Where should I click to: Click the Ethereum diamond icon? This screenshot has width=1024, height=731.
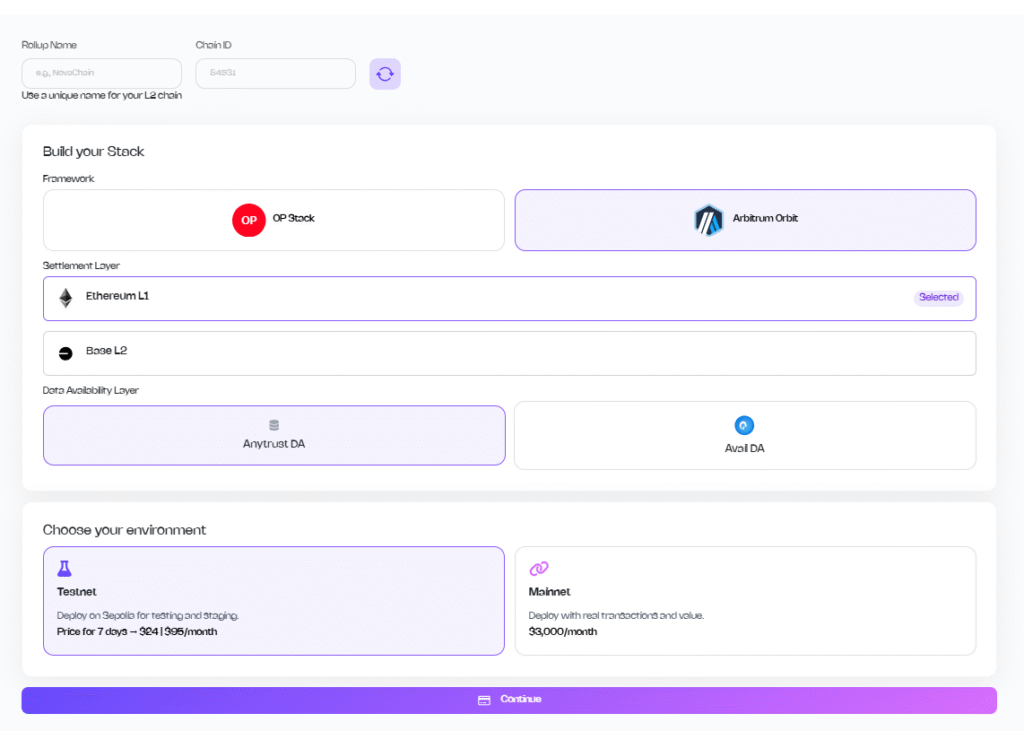pyautogui.click(x=65, y=298)
